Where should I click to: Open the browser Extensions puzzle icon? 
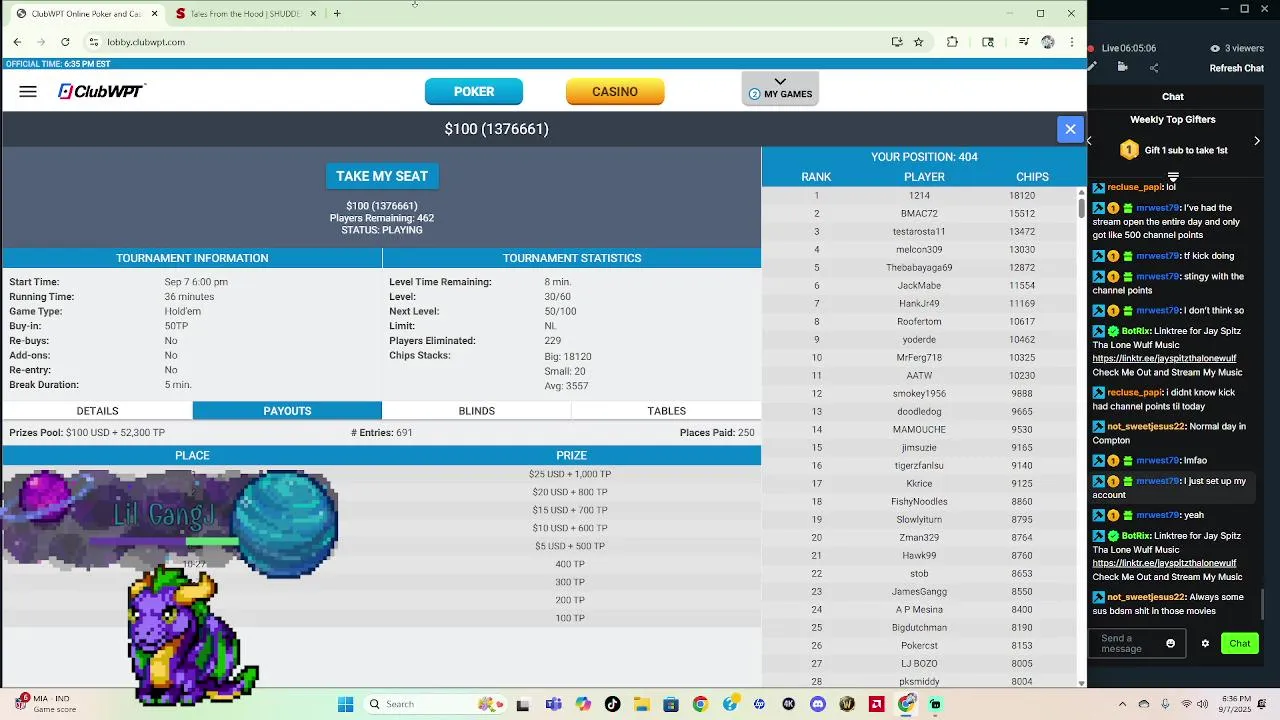952,42
